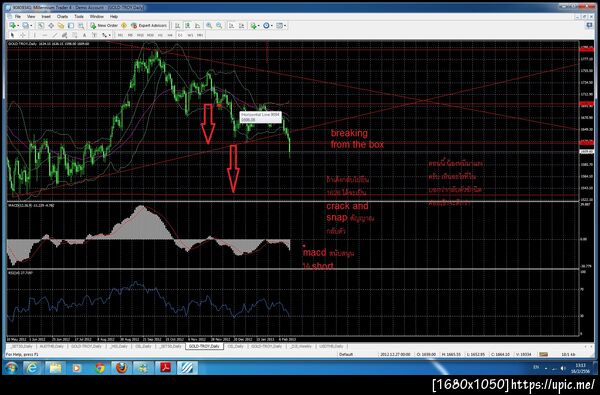Toggle Chart Shift
This screenshot has width=600, height=395.
point(241,26)
